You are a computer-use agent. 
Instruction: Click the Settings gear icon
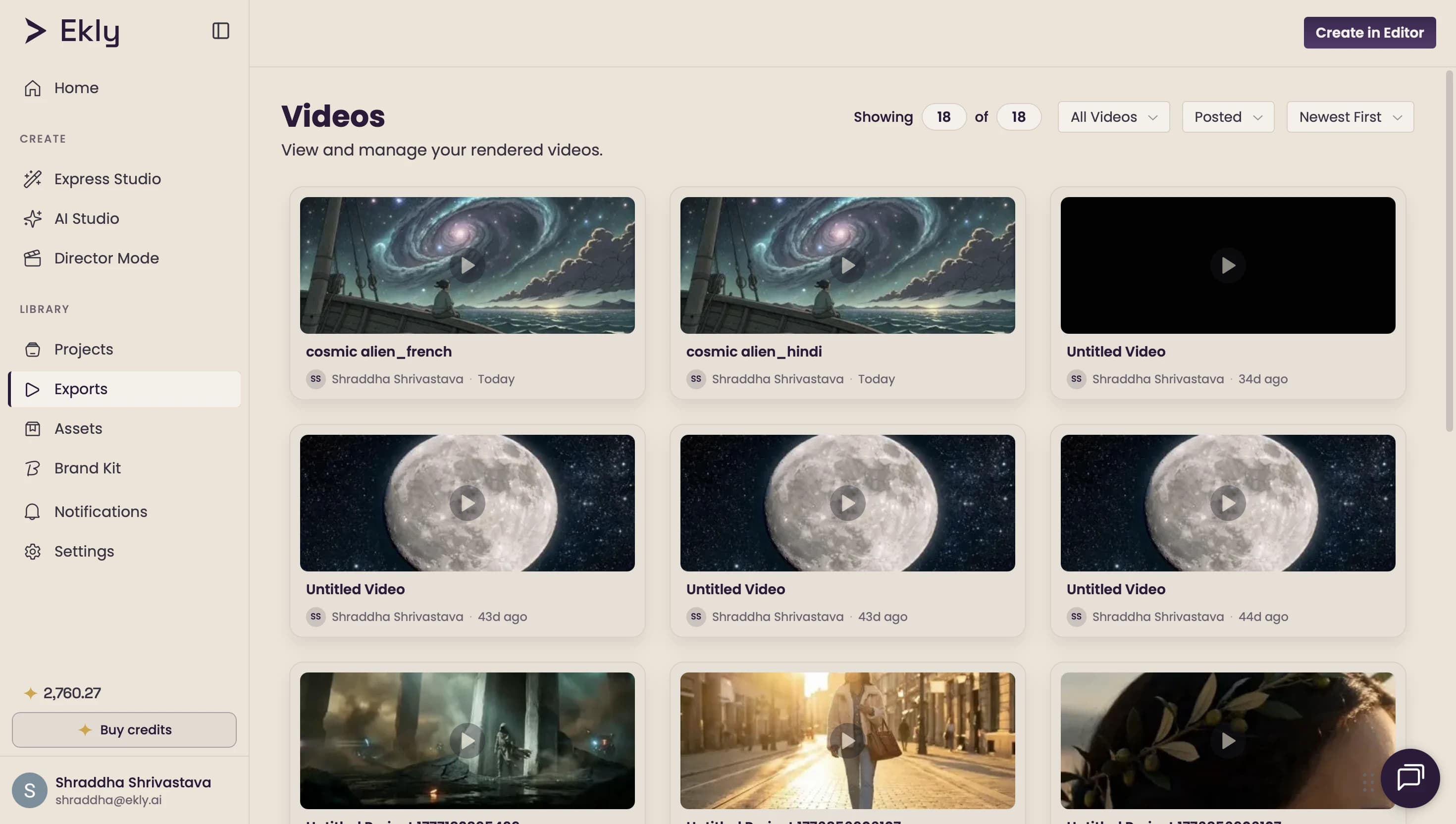click(32, 551)
